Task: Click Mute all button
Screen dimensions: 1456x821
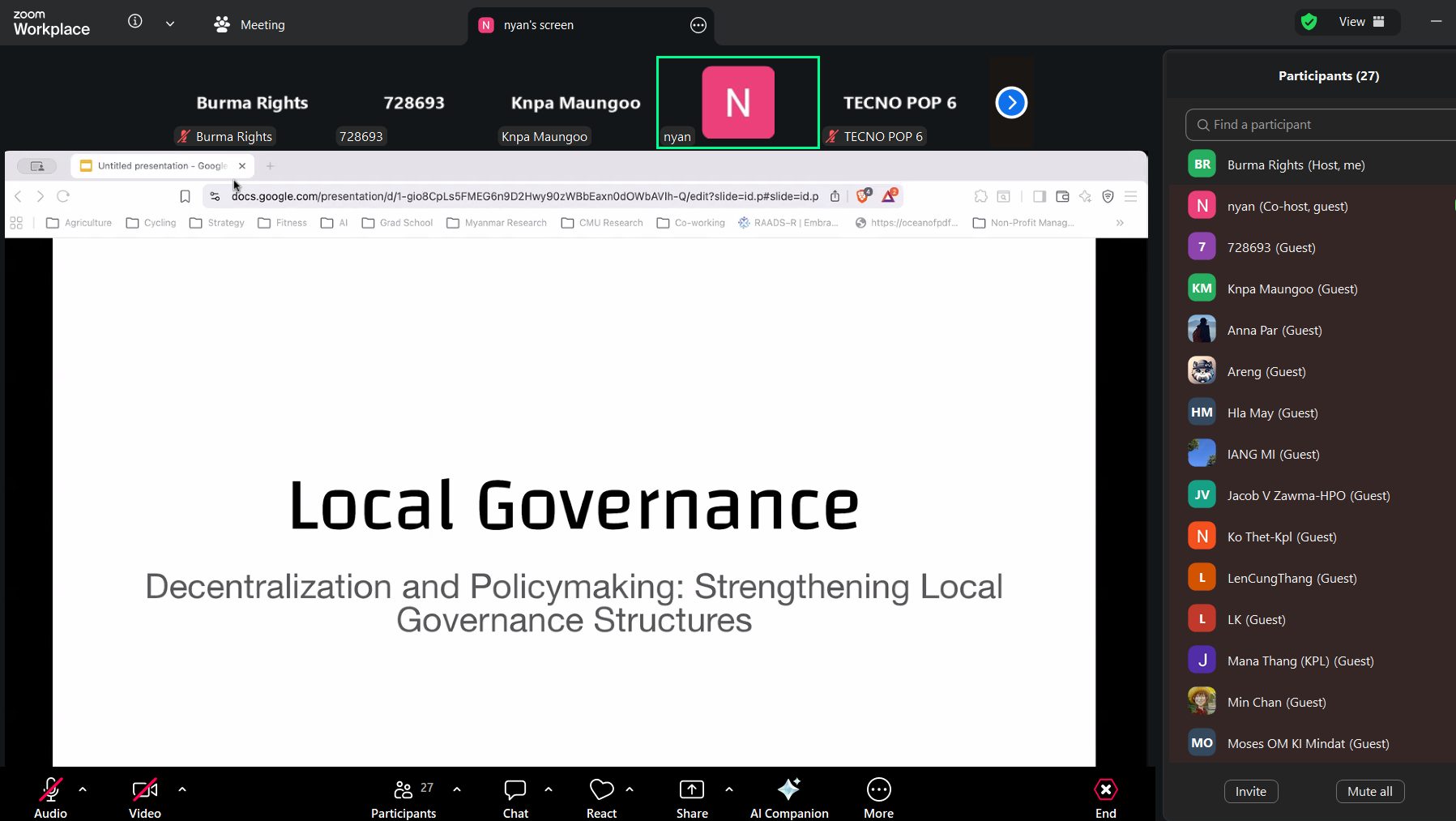Action: (1370, 792)
